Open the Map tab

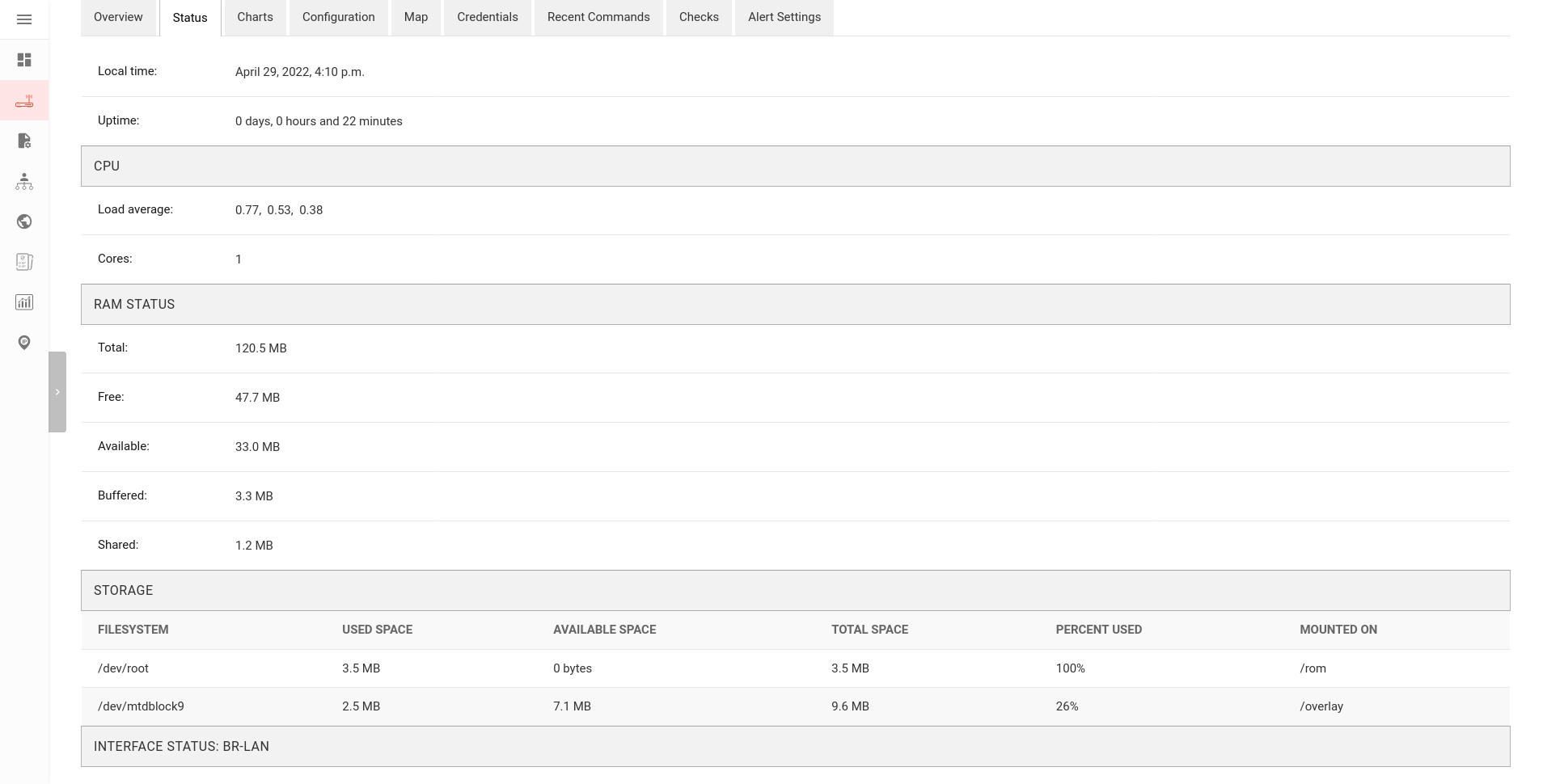click(415, 17)
